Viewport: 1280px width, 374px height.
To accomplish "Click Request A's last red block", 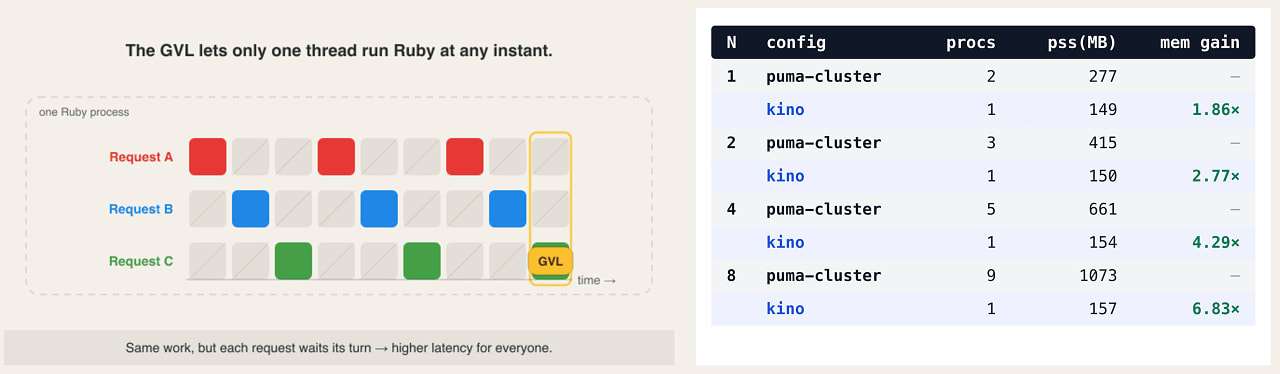I will (465, 157).
